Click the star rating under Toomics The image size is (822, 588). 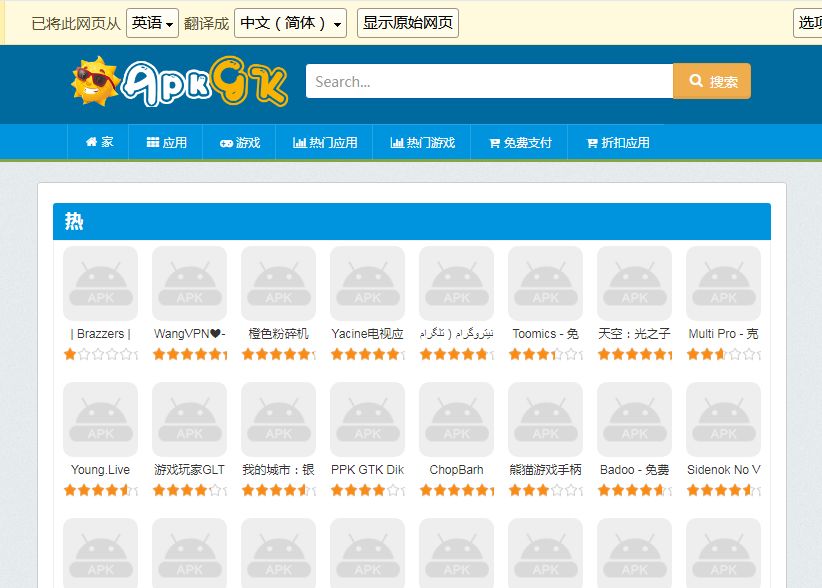545,355
